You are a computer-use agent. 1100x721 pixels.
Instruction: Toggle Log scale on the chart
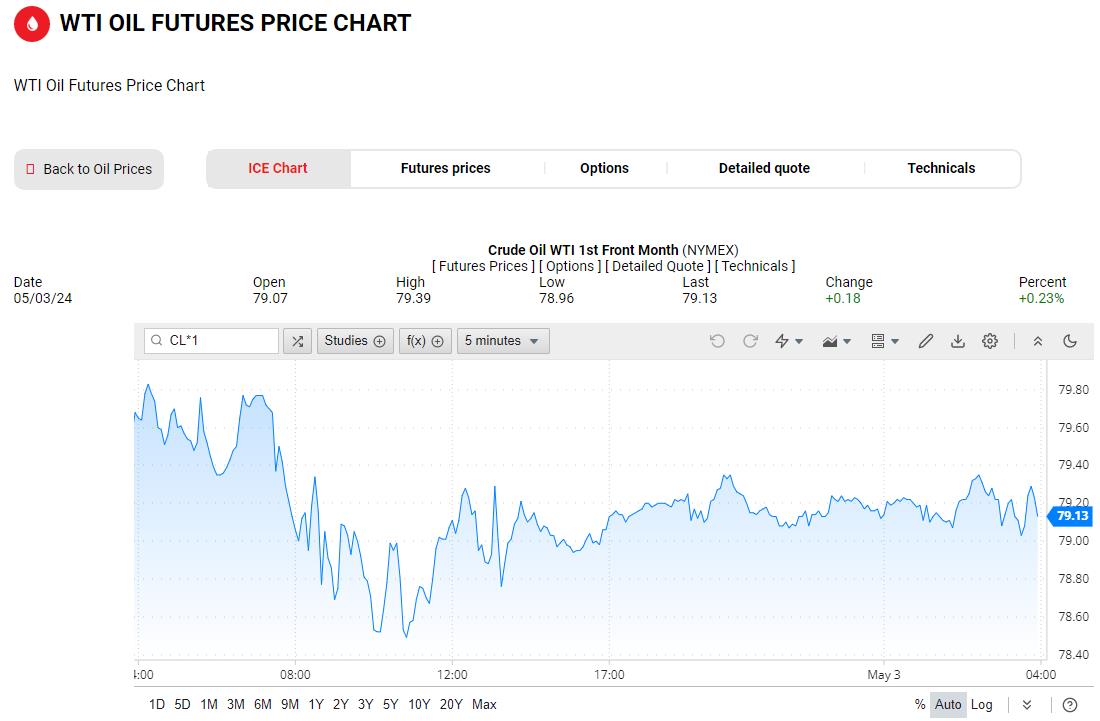pyautogui.click(x=981, y=704)
